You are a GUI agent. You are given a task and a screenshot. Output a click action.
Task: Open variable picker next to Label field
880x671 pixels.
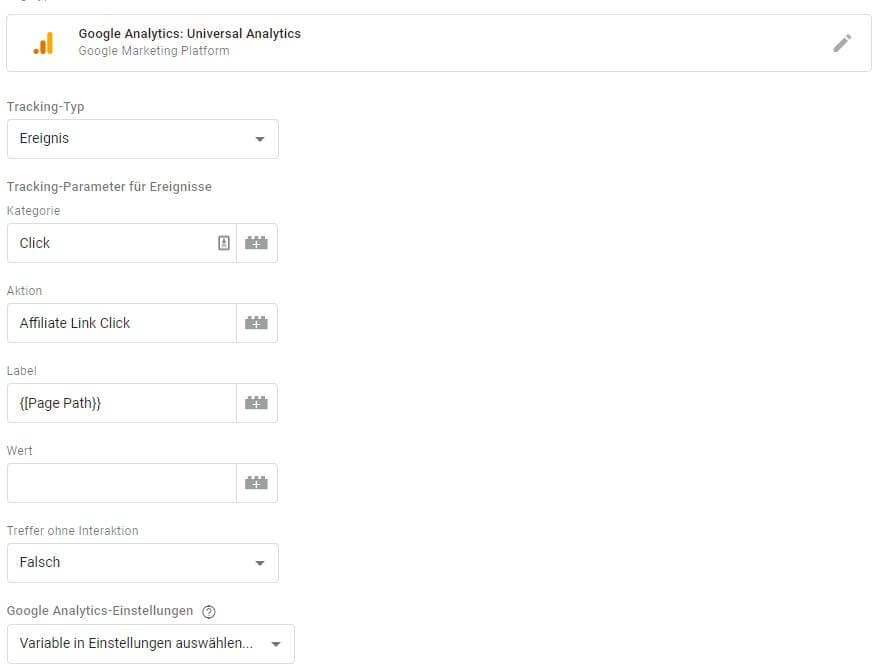coord(257,403)
